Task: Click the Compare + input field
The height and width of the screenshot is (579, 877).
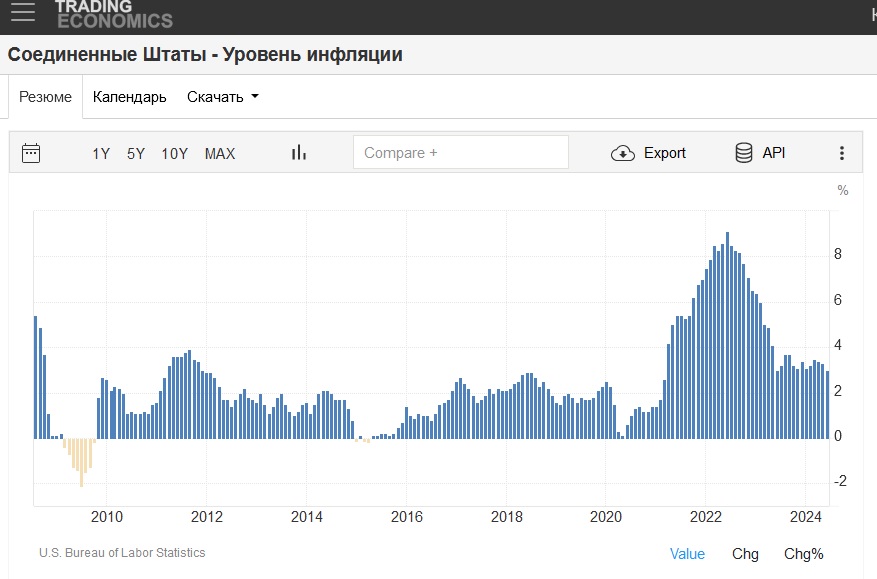Action: (460, 153)
